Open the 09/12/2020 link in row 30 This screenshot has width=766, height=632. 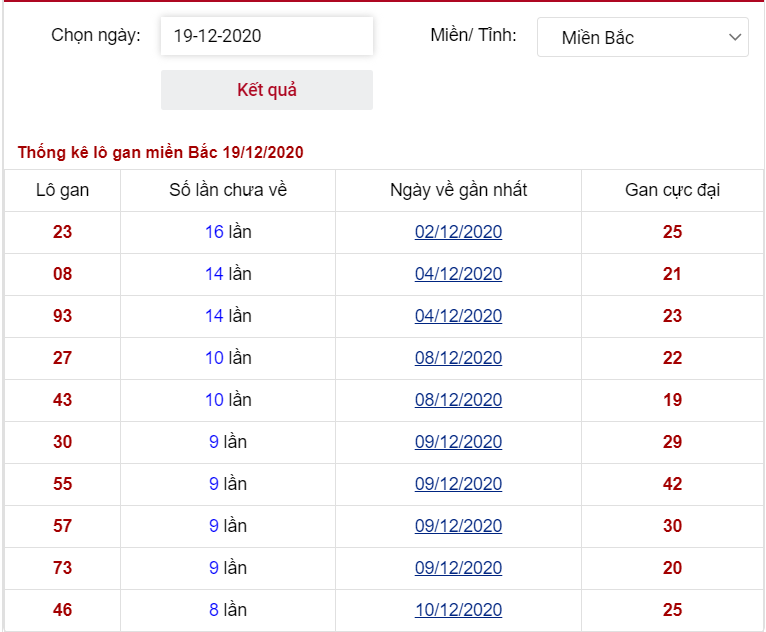tap(458, 442)
